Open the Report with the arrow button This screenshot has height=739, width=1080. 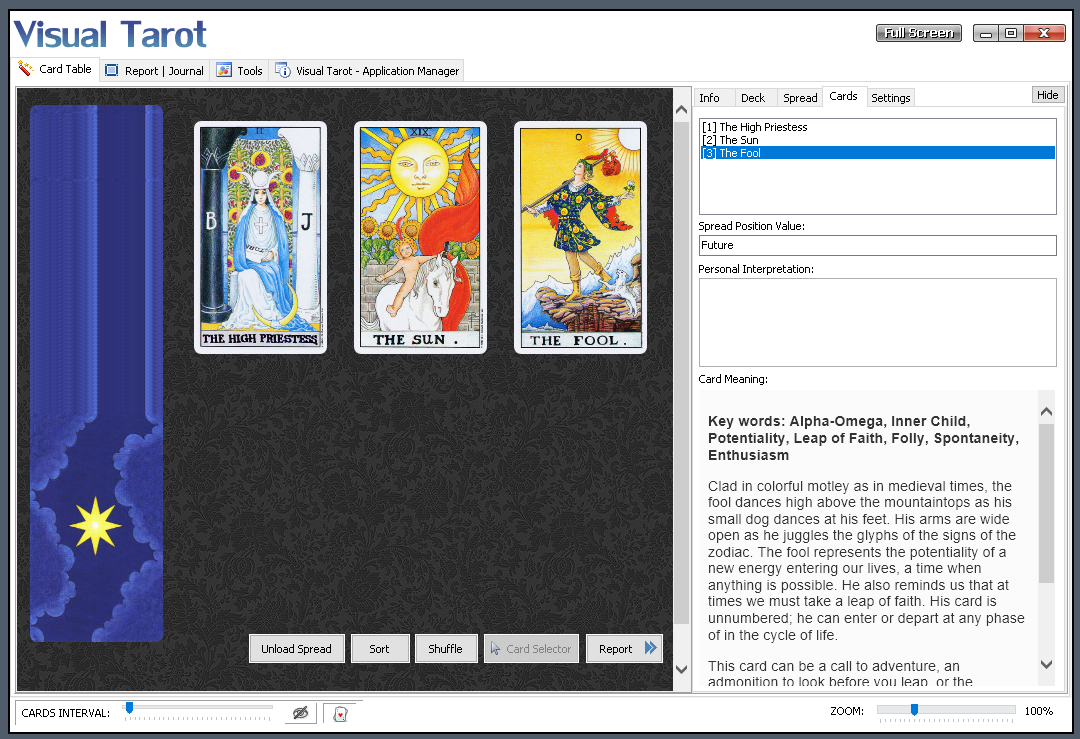(624, 649)
